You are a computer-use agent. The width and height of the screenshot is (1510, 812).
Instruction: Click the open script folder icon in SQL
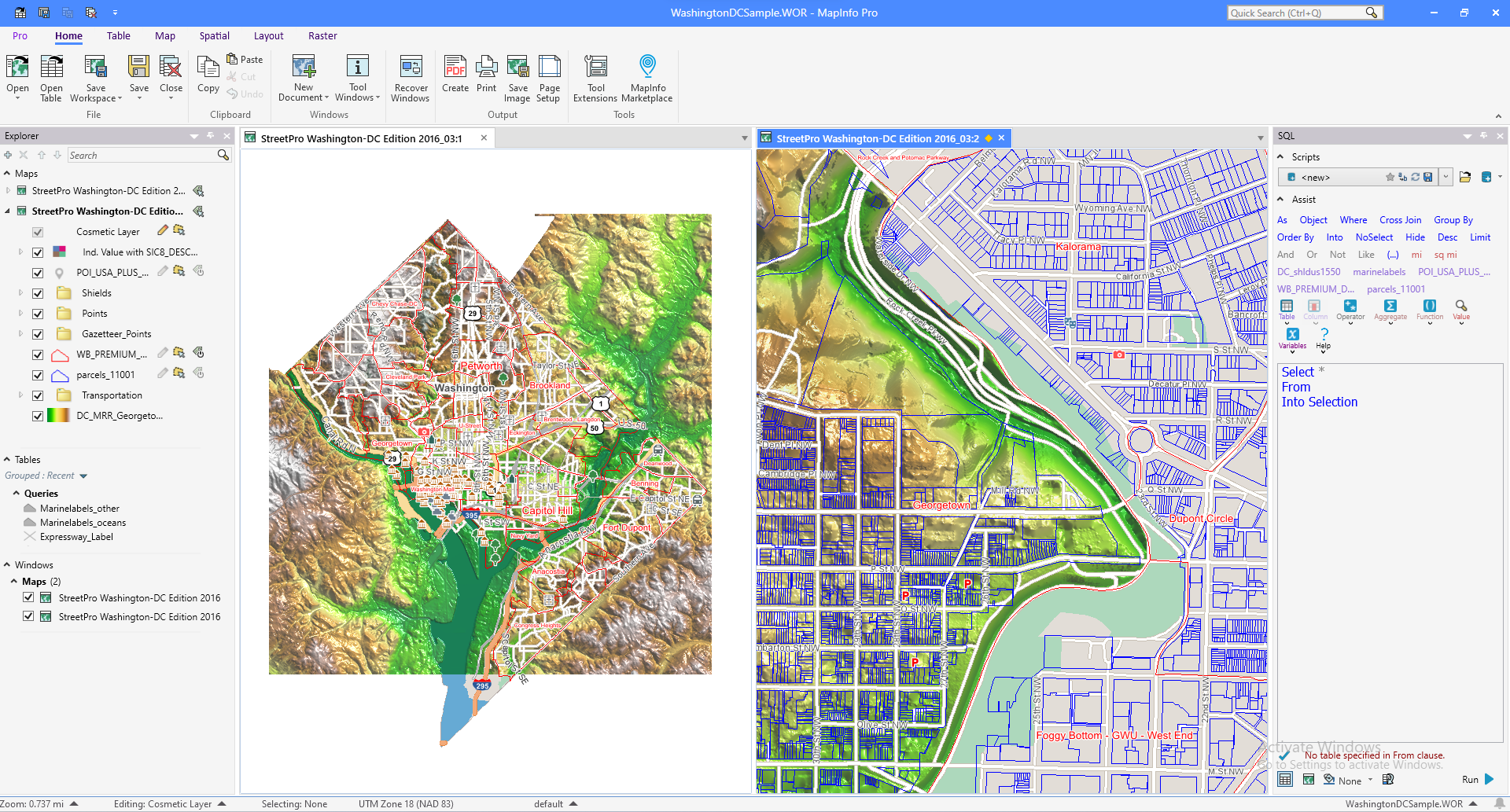[x=1465, y=177]
